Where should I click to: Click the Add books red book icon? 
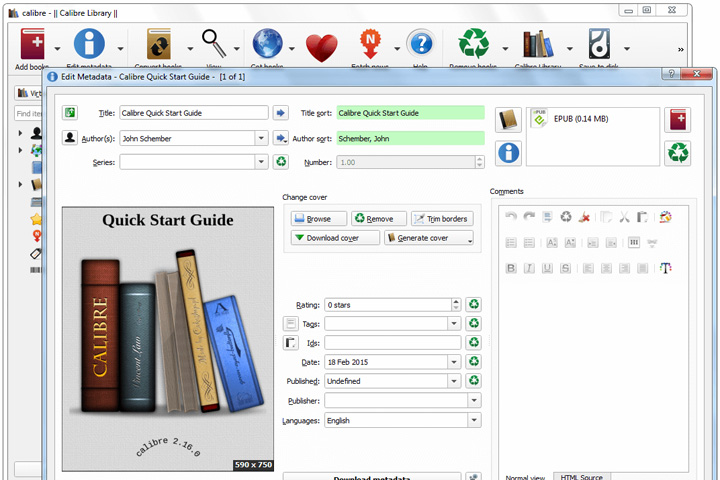[x=33, y=44]
